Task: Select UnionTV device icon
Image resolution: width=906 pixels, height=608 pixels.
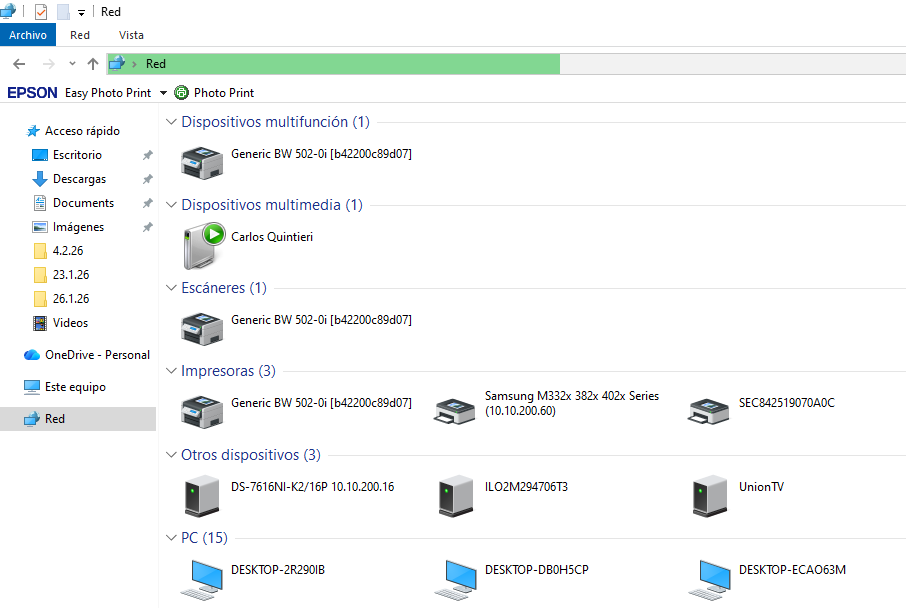Action: (x=710, y=496)
